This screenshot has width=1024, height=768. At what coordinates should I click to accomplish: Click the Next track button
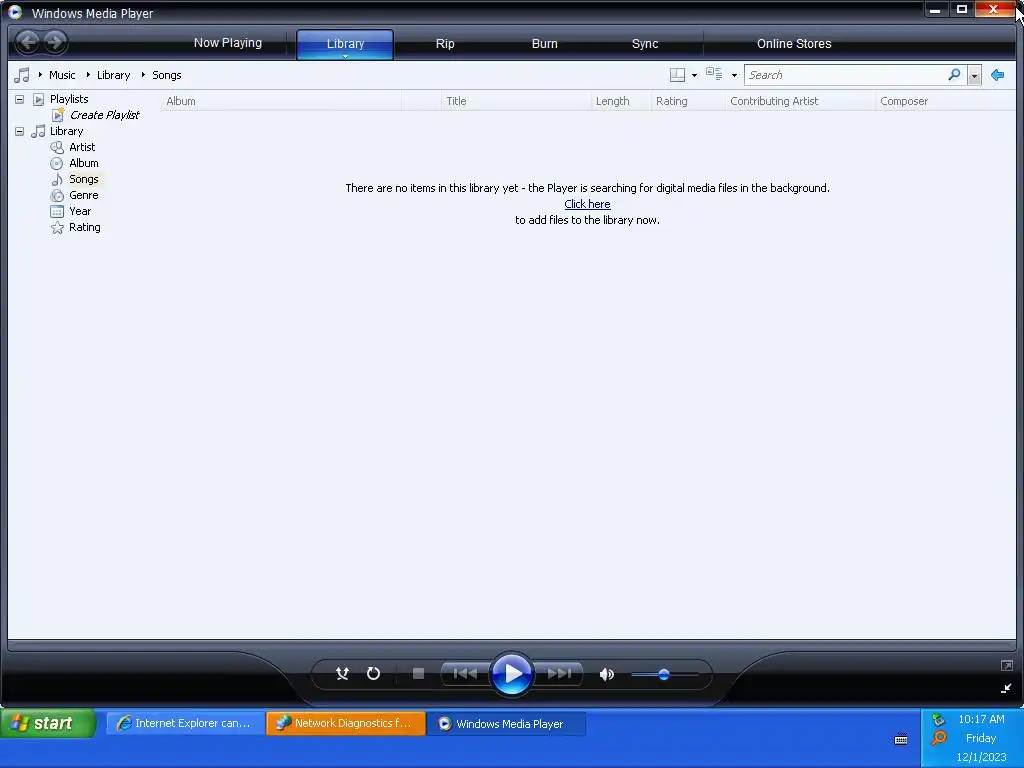point(559,673)
